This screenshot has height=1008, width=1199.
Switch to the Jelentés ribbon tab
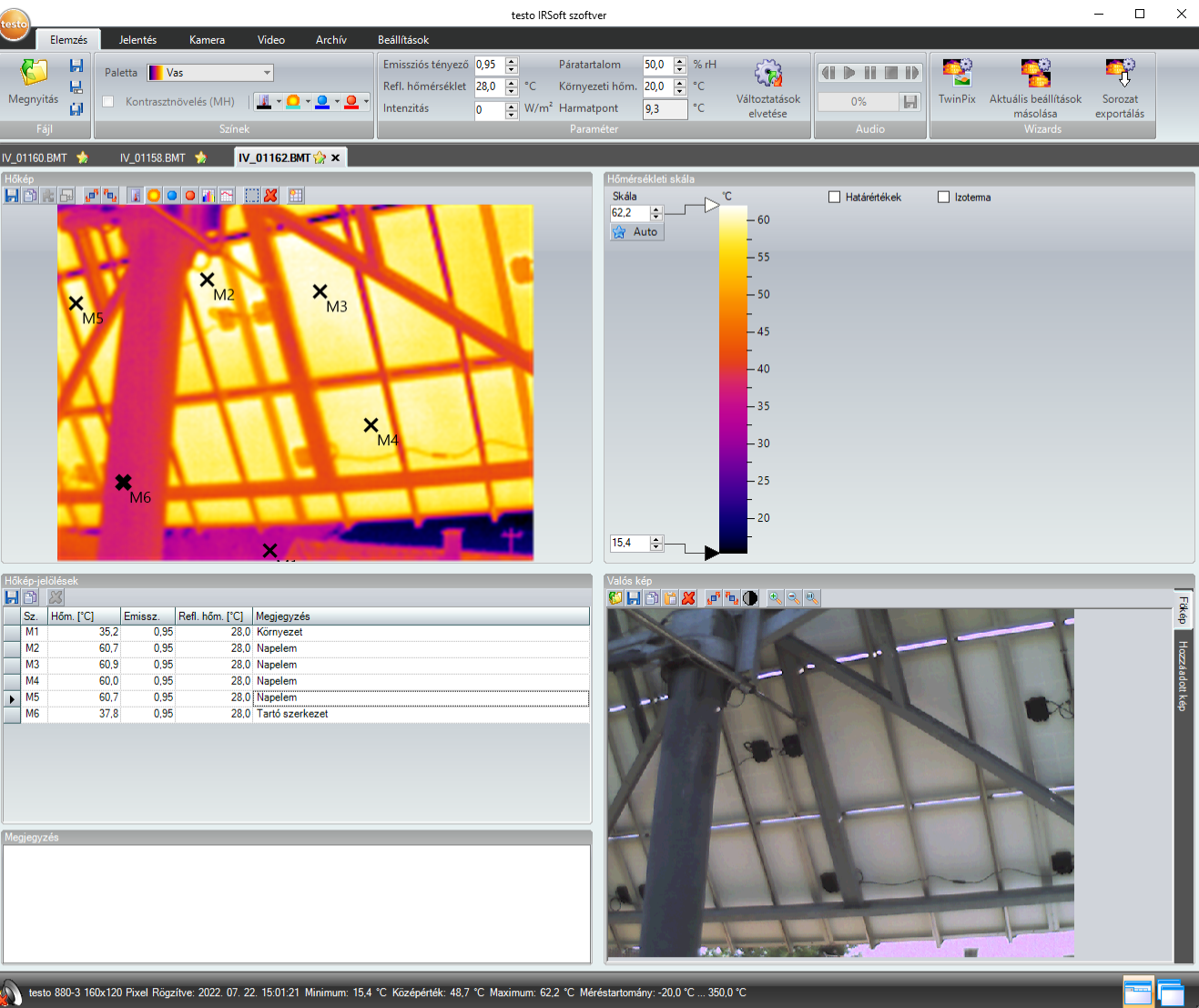coord(137,40)
